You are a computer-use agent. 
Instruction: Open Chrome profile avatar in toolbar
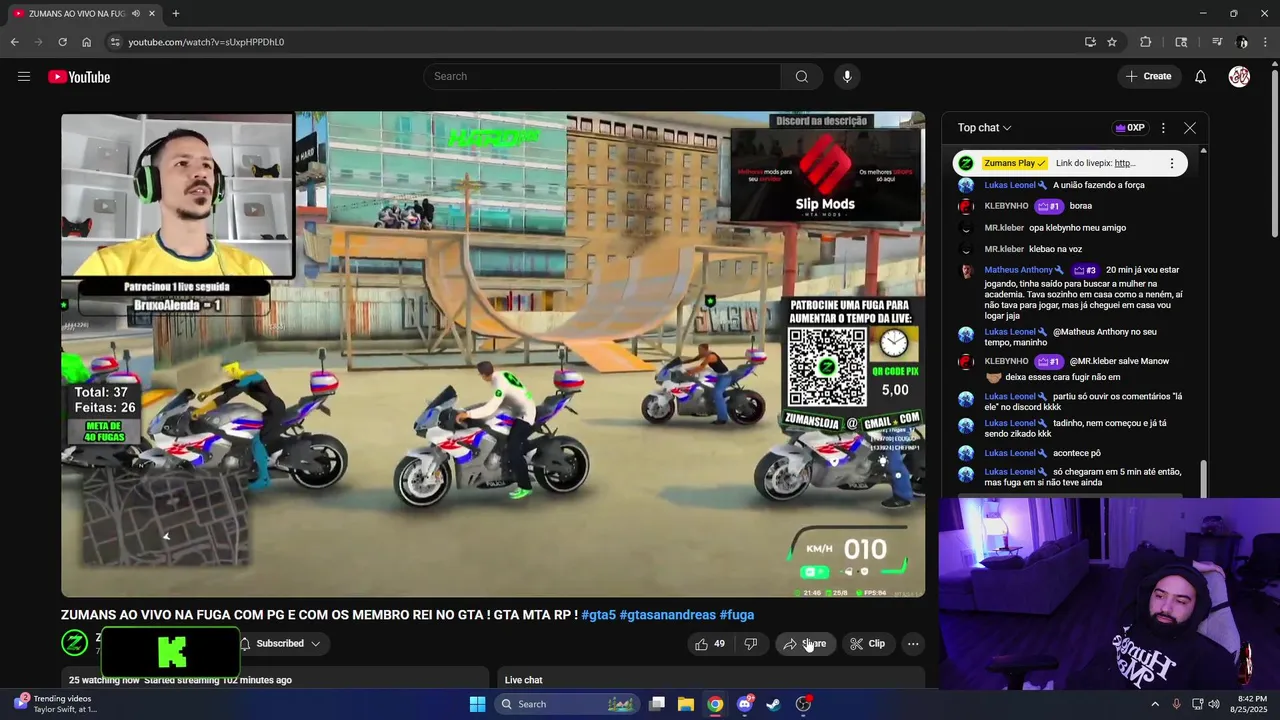(1242, 42)
